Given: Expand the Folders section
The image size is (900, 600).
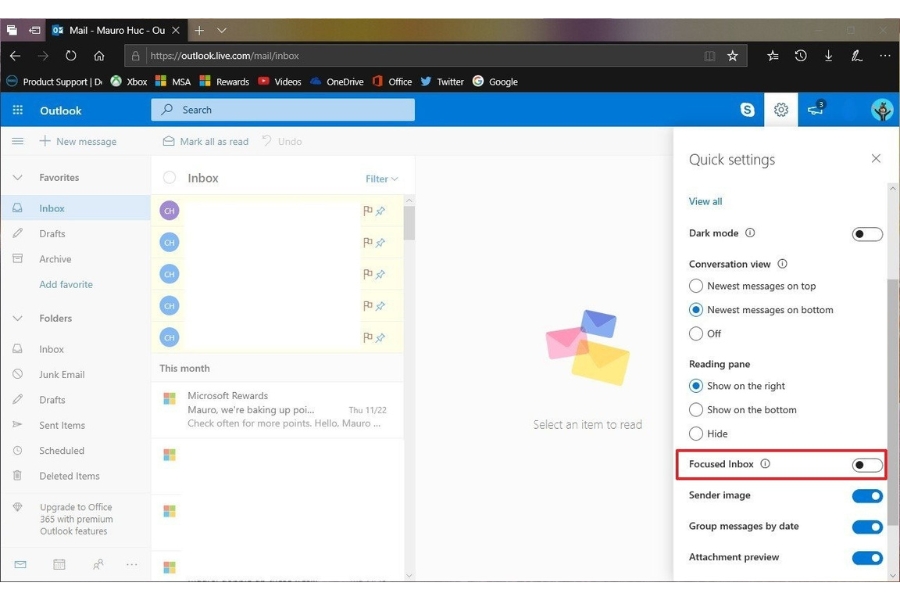Looking at the screenshot, I should (x=16, y=318).
